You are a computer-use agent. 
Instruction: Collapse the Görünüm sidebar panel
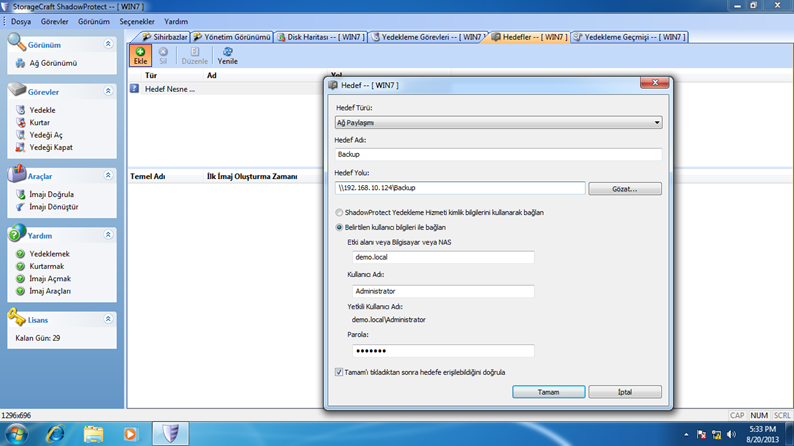tap(108, 44)
